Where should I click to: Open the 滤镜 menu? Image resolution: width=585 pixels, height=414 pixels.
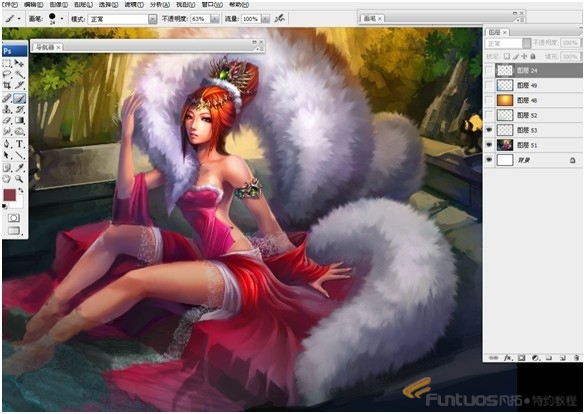(x=134, y=5)
